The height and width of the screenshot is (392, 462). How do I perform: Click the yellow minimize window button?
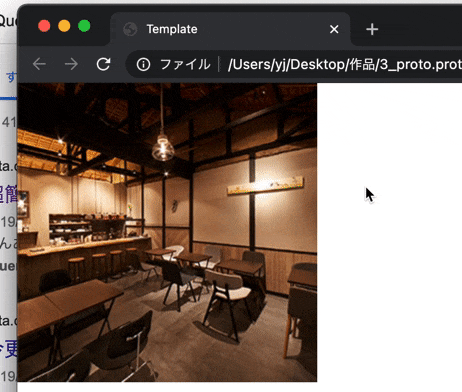pyautogui.click(x=64, y=26)
